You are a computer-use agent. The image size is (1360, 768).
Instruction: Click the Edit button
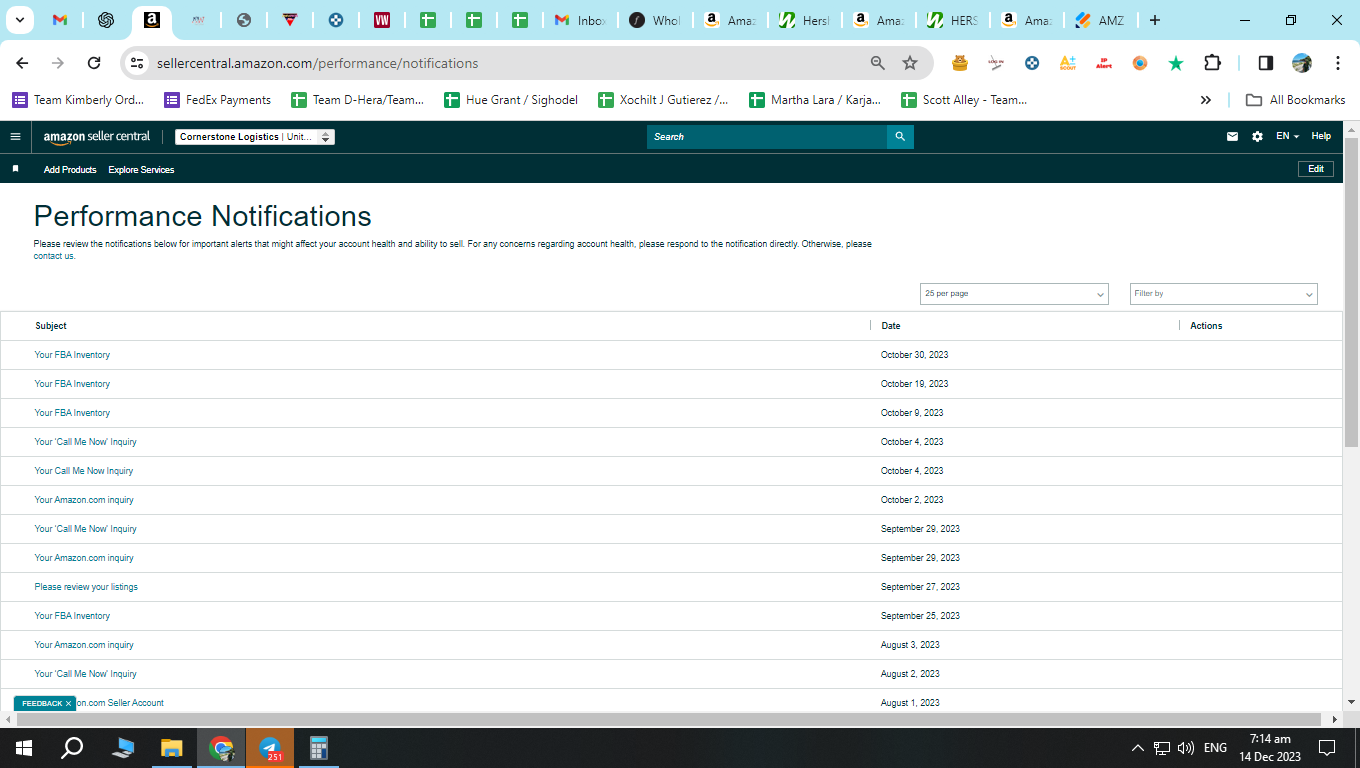1316,169
